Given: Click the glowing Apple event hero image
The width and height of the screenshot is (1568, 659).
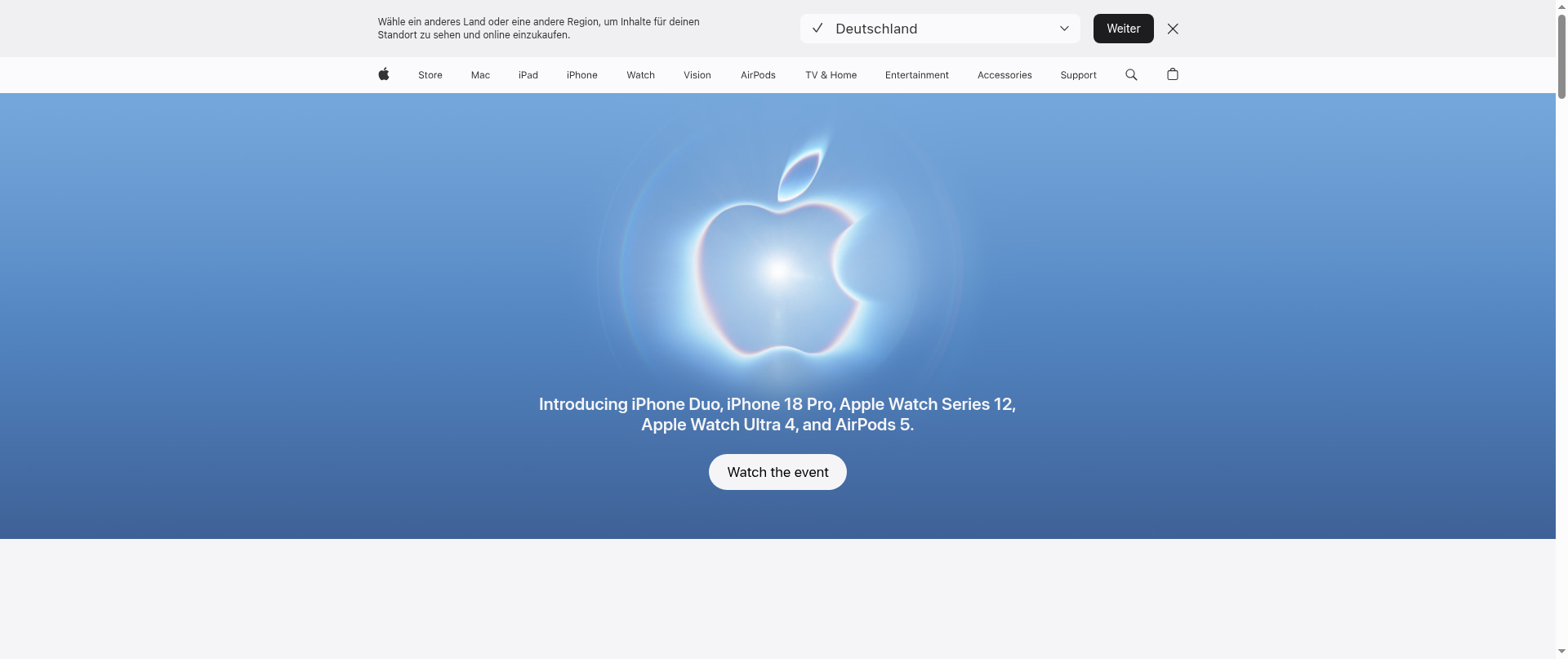Looking at the screenshot, I should (778, 253).
